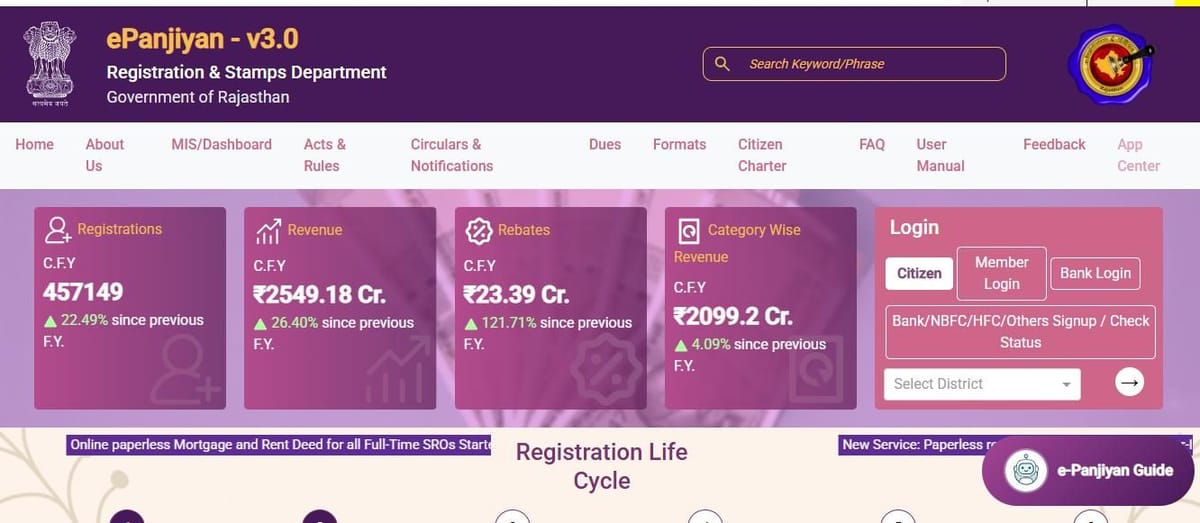
Task: Go to the Citizen Charter page
Action: pos(762,155)
